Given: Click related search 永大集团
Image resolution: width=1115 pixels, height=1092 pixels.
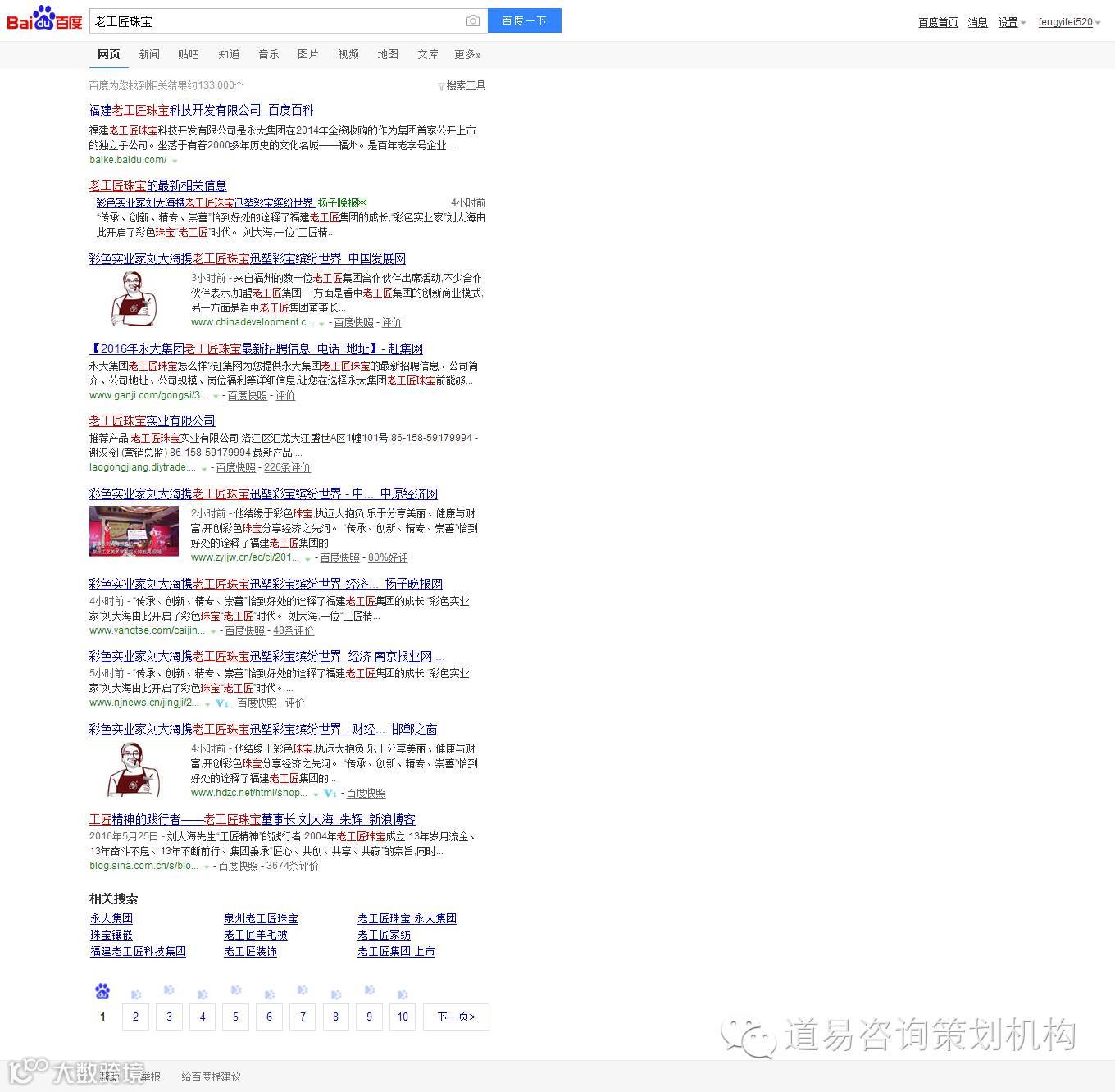Looking at the screenshot, I should pyautogui.click(x=111, y=919).
